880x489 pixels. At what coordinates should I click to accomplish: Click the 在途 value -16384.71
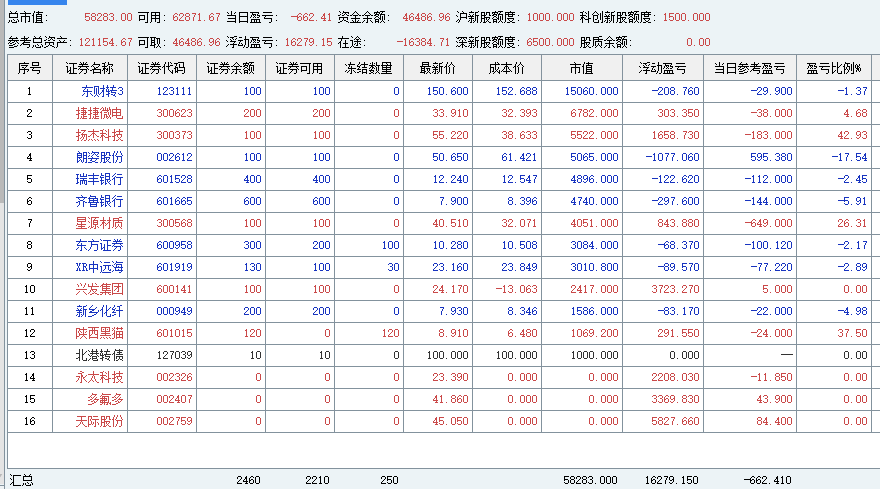pyautogui.click(x=423, y=42)
